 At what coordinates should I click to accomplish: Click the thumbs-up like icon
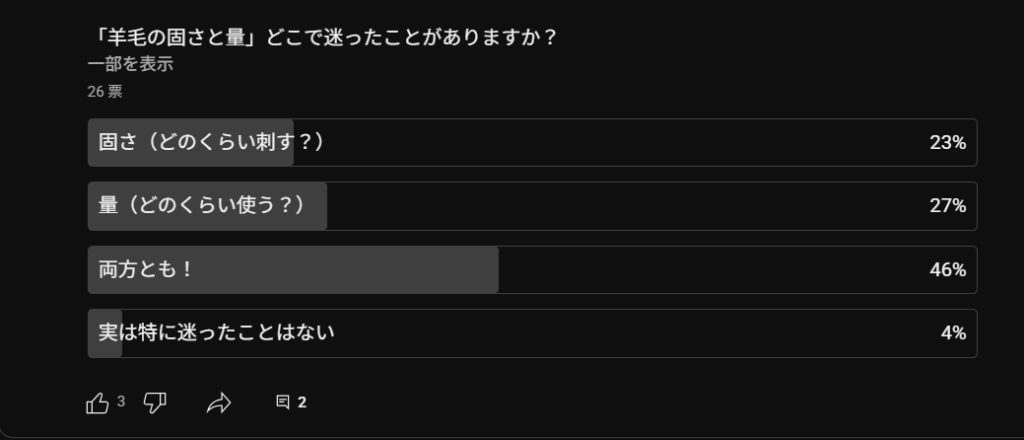coord(97,403)
